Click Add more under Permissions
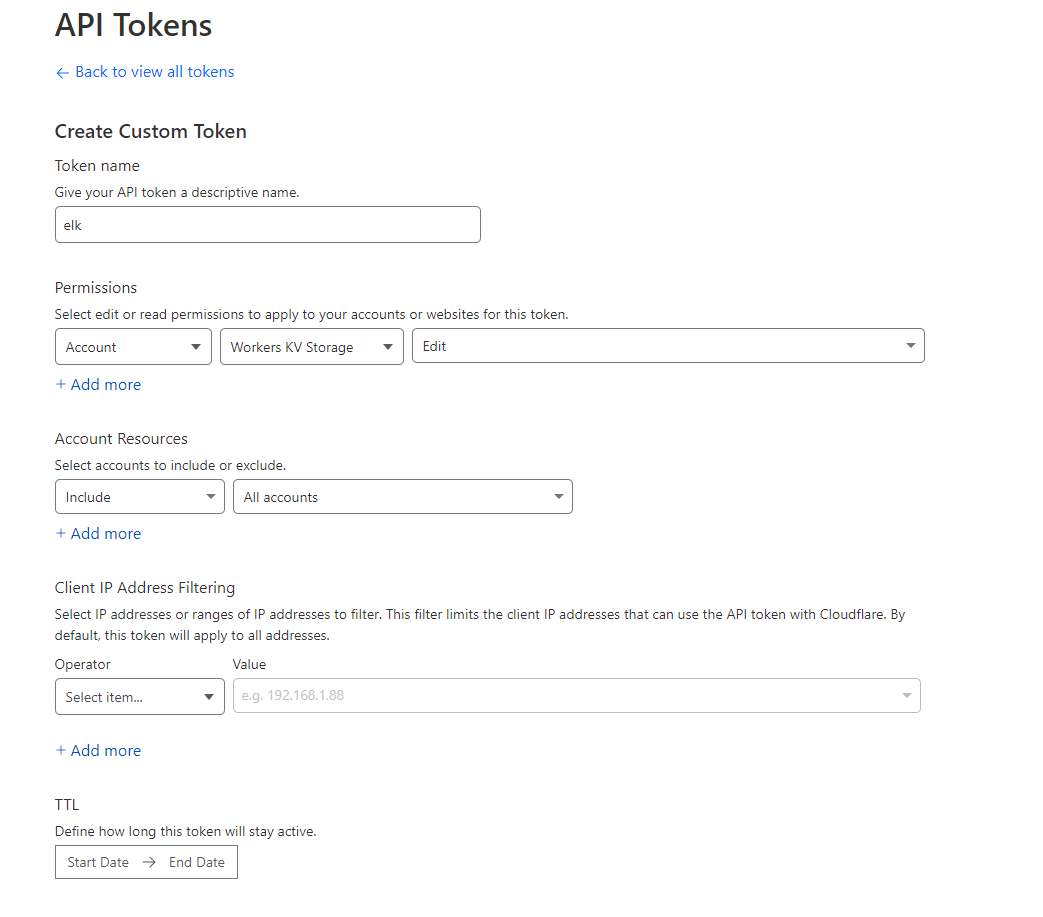Viewport: 1043px width, 917px height. 106,384
